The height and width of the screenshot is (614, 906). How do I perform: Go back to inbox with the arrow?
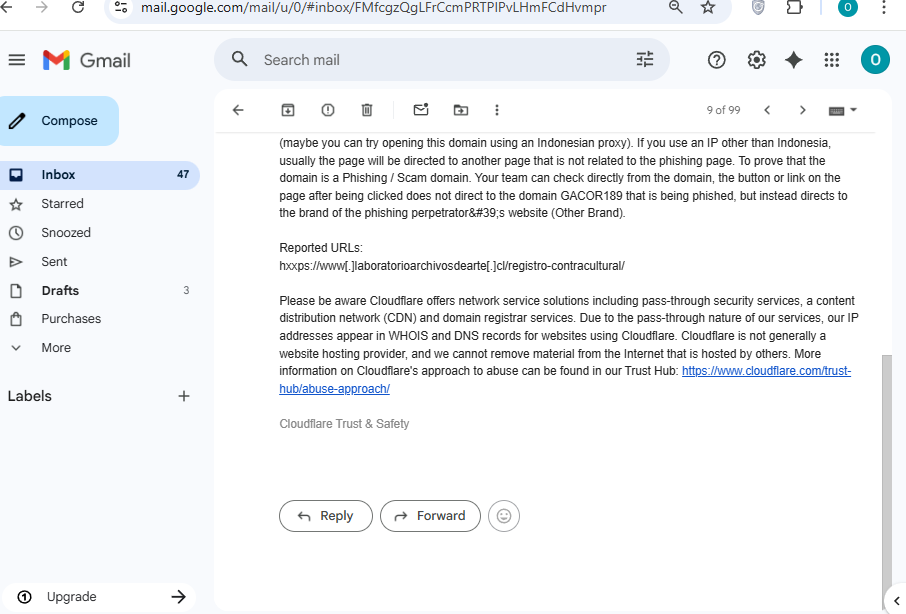(x=238, y=110)
